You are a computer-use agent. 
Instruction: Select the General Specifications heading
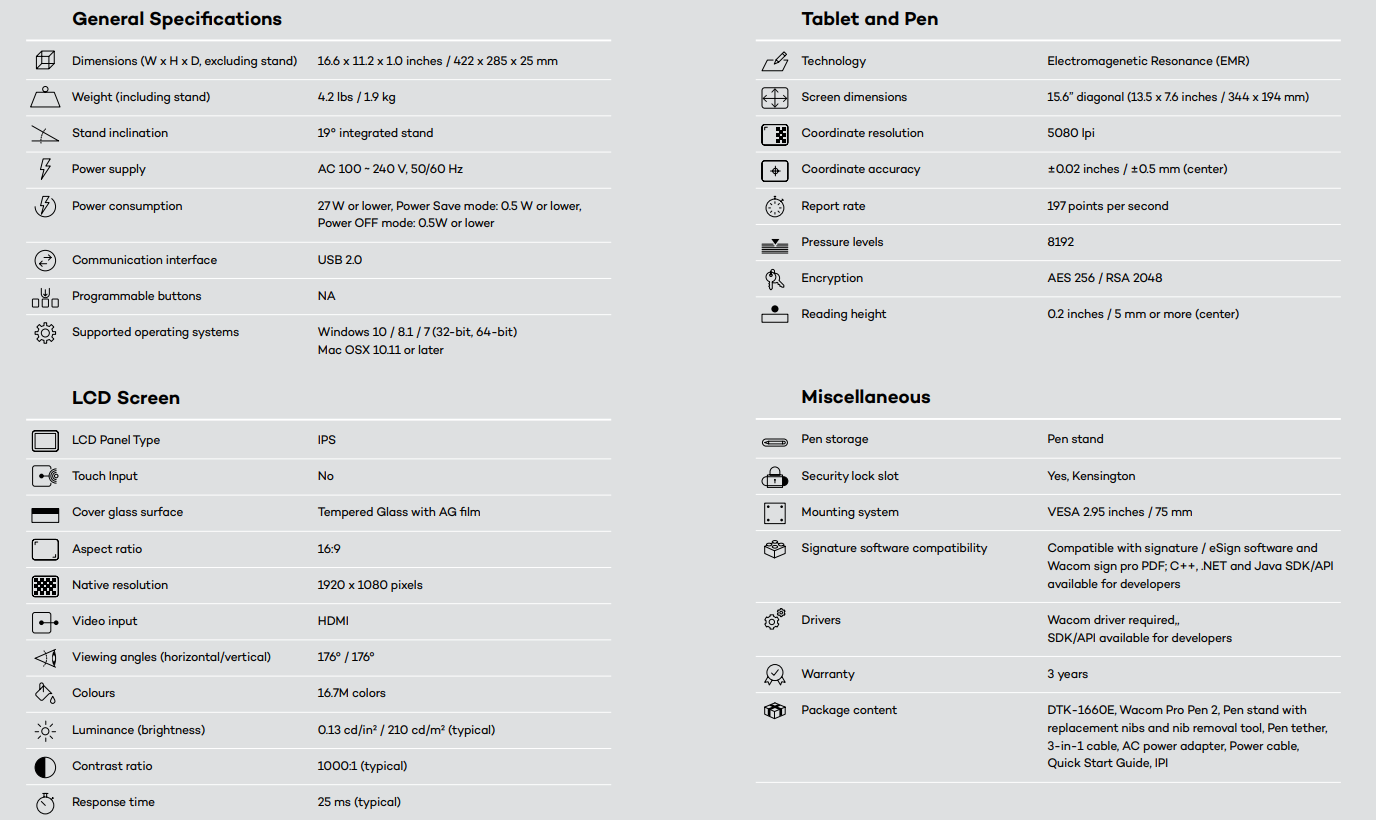177,19
